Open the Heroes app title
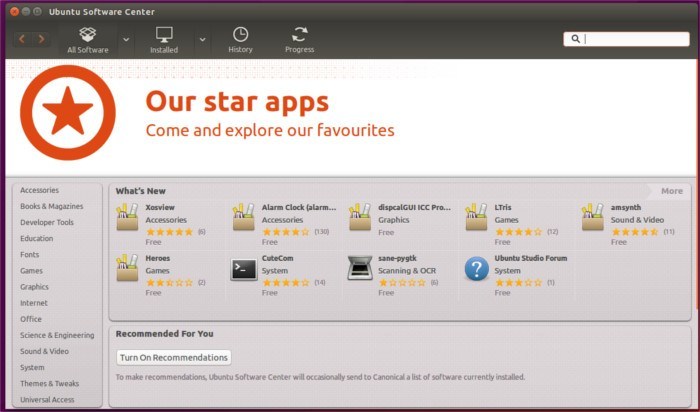Screen dimensions: 700x412 click(158, 258)
